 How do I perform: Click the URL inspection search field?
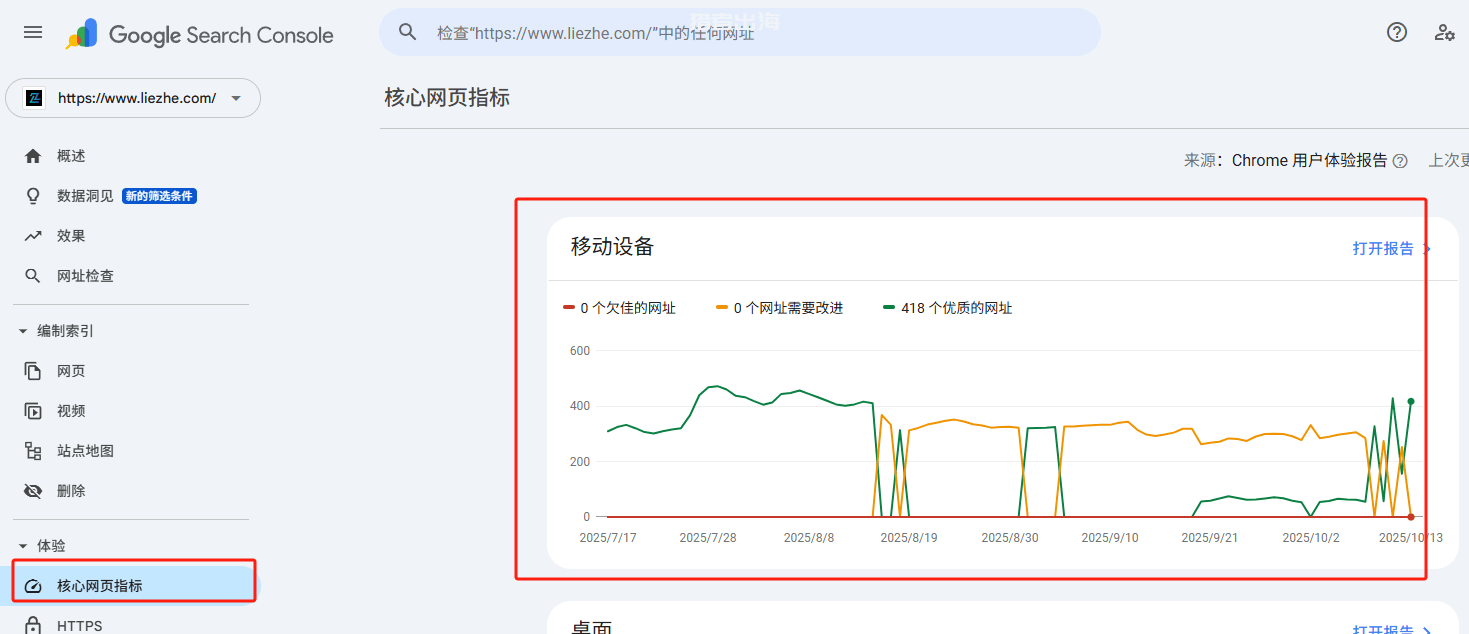point(740,32)
